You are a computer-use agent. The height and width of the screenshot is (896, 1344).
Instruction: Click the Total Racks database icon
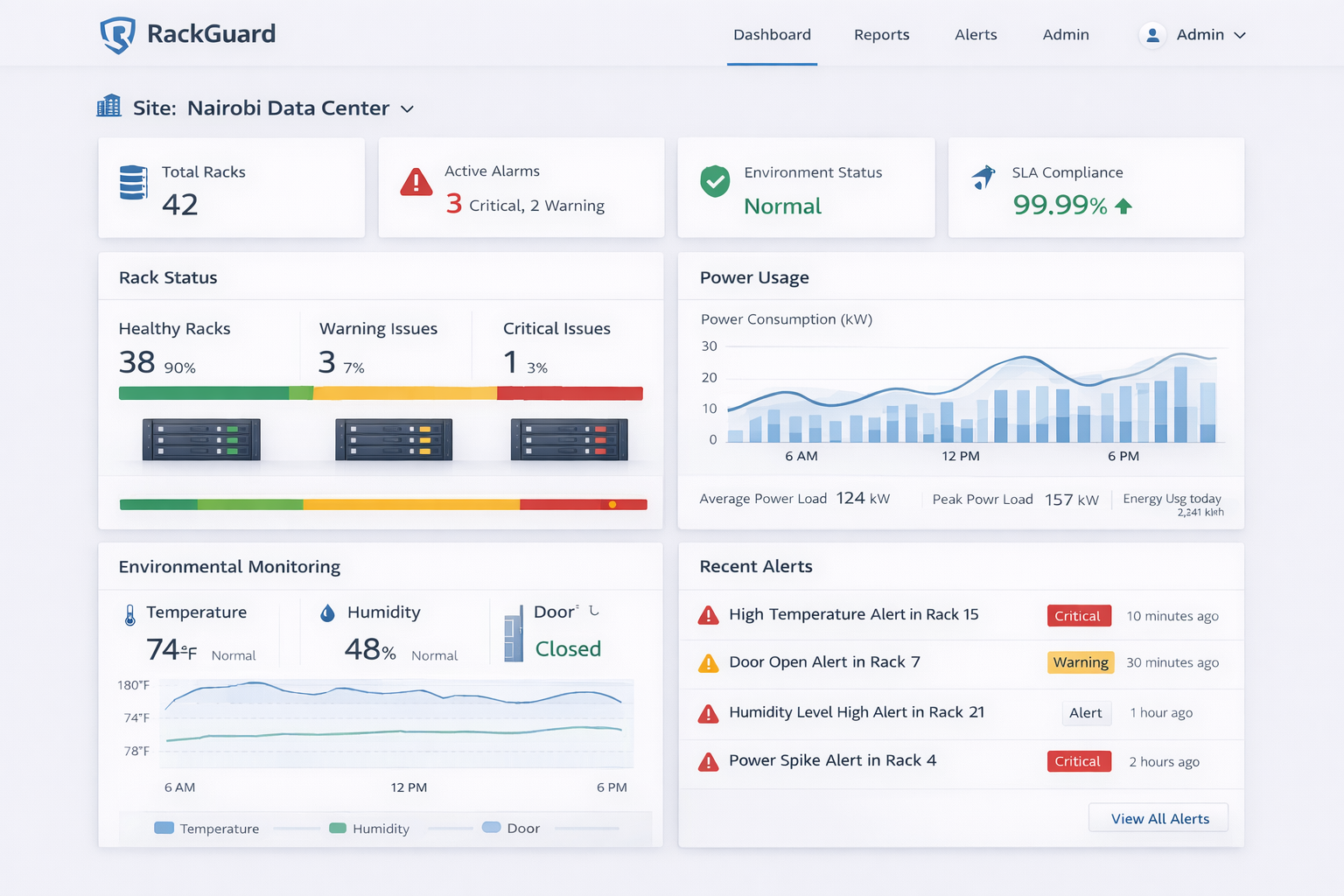133,183
